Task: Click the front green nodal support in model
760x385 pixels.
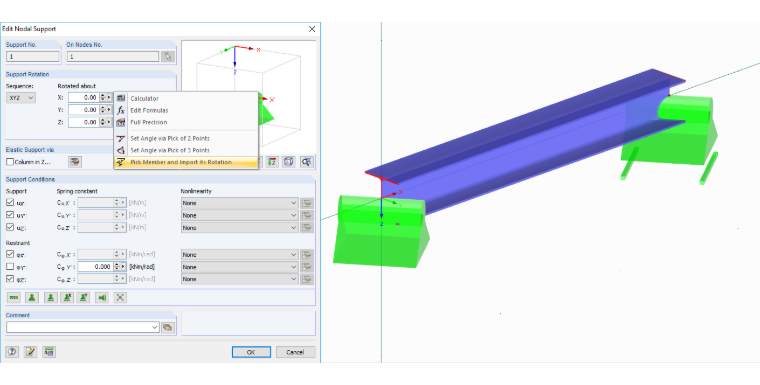Action: [x=381, y=231]
